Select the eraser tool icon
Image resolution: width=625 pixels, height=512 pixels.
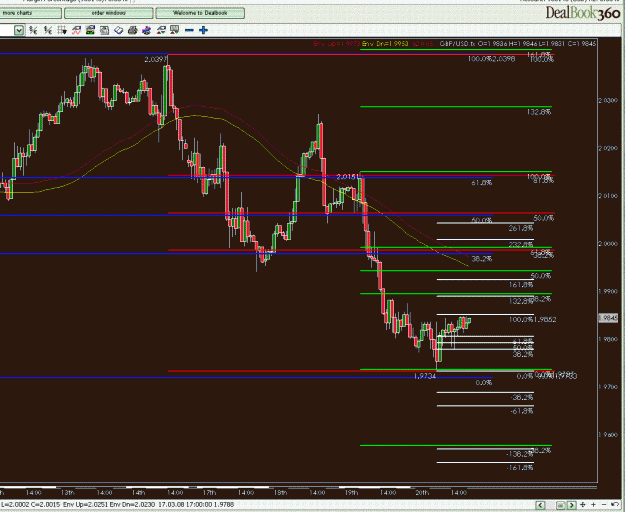tap(118, 30)
